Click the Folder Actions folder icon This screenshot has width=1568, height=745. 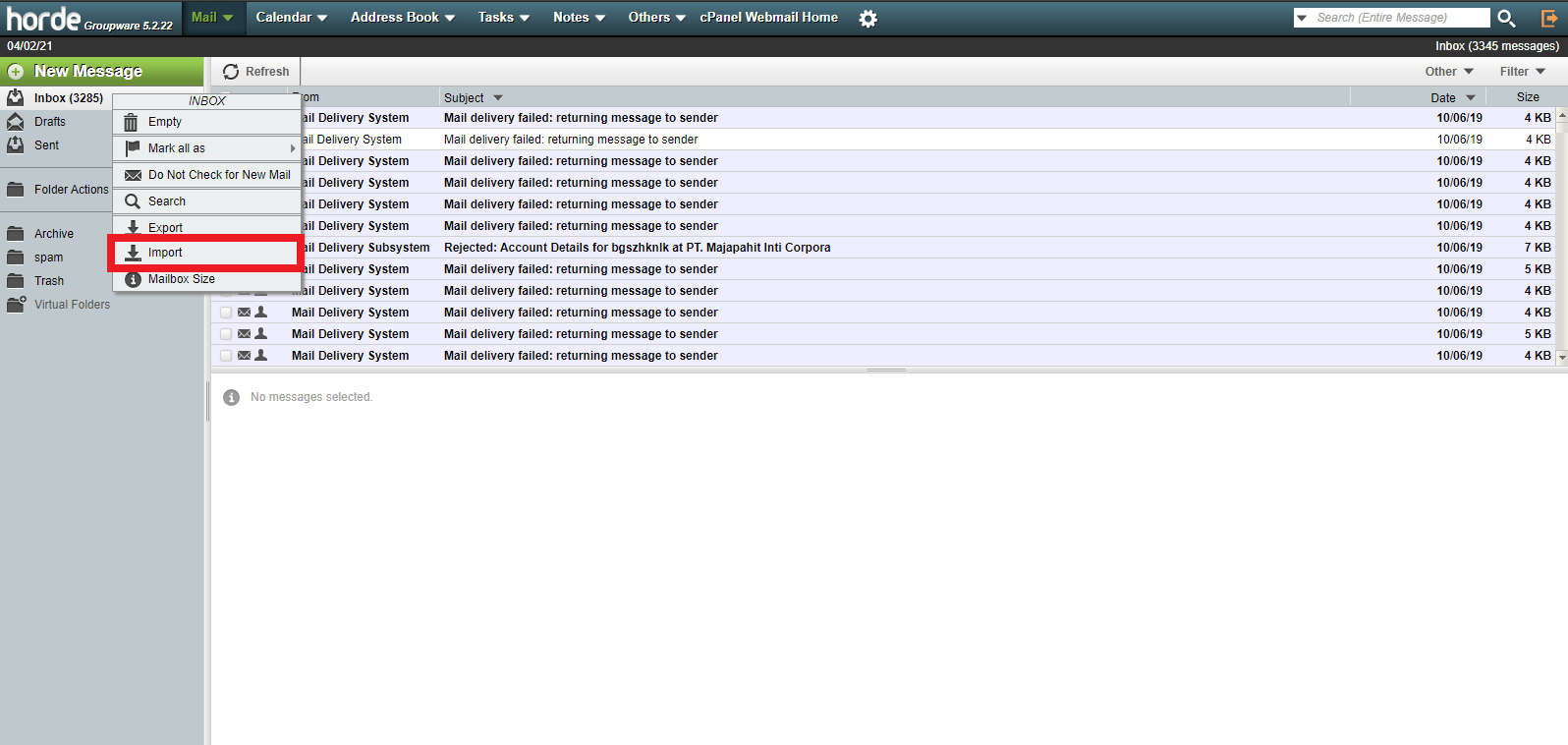pyautogui.click(x=16, y=189)
